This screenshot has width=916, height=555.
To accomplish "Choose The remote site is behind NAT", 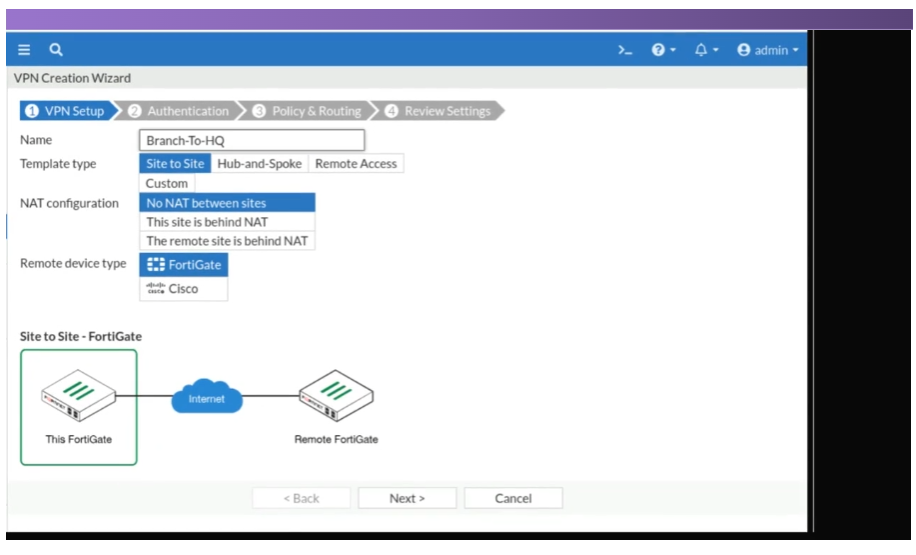I will [x=227, y=241].
